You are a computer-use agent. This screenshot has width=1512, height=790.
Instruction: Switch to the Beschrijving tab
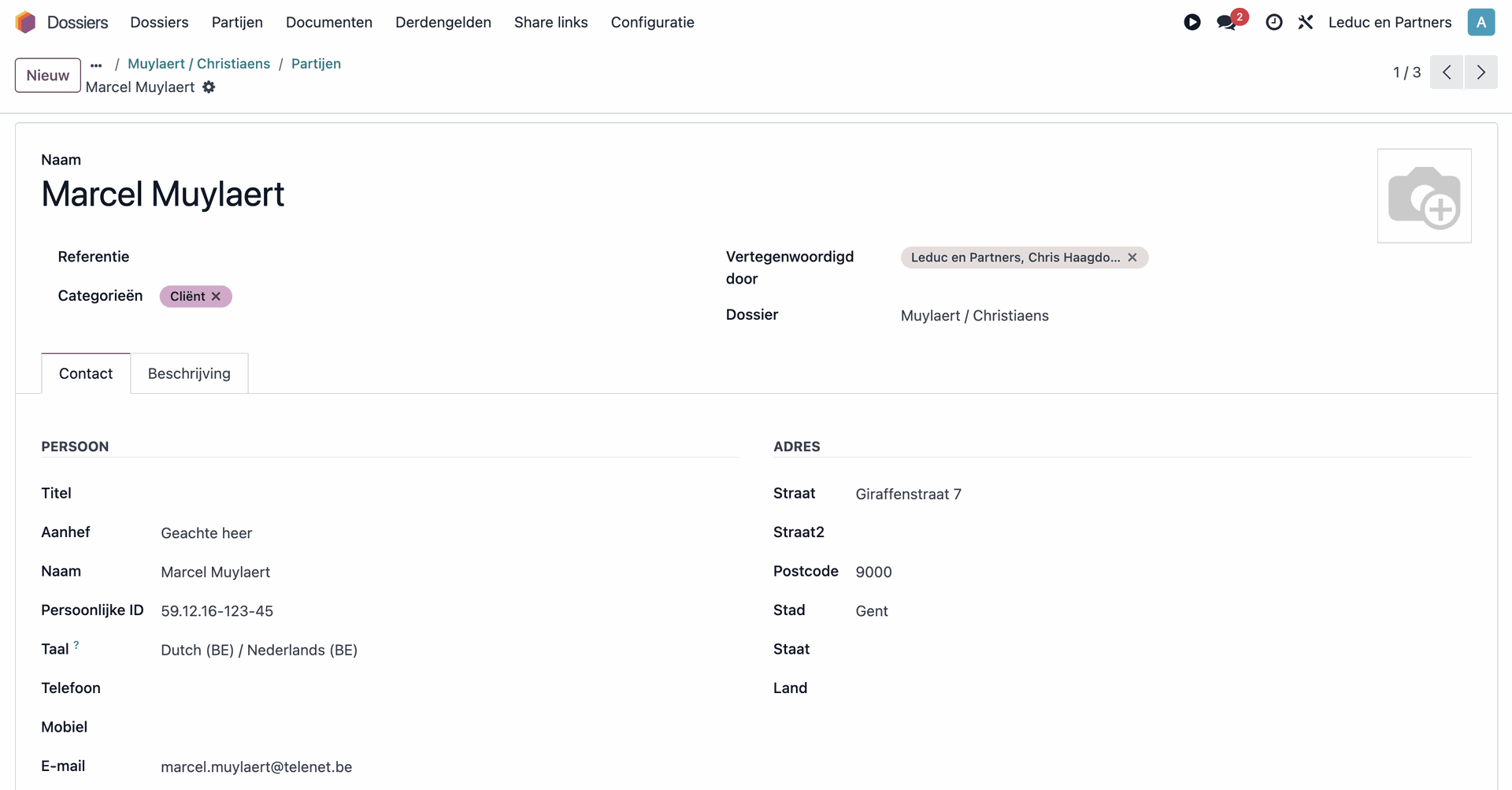[x=189, y=373]
